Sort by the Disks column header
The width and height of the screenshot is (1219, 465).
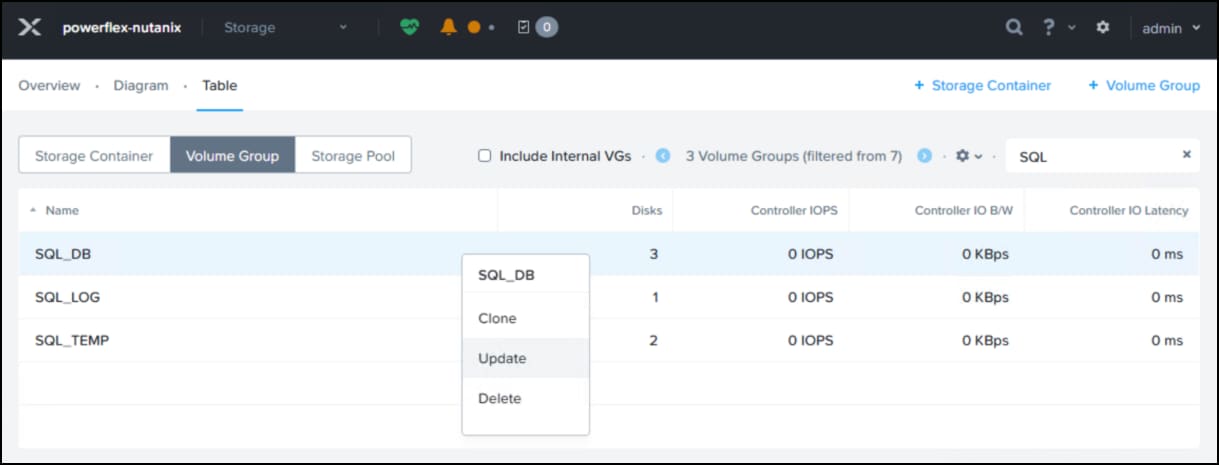[646, 210]
